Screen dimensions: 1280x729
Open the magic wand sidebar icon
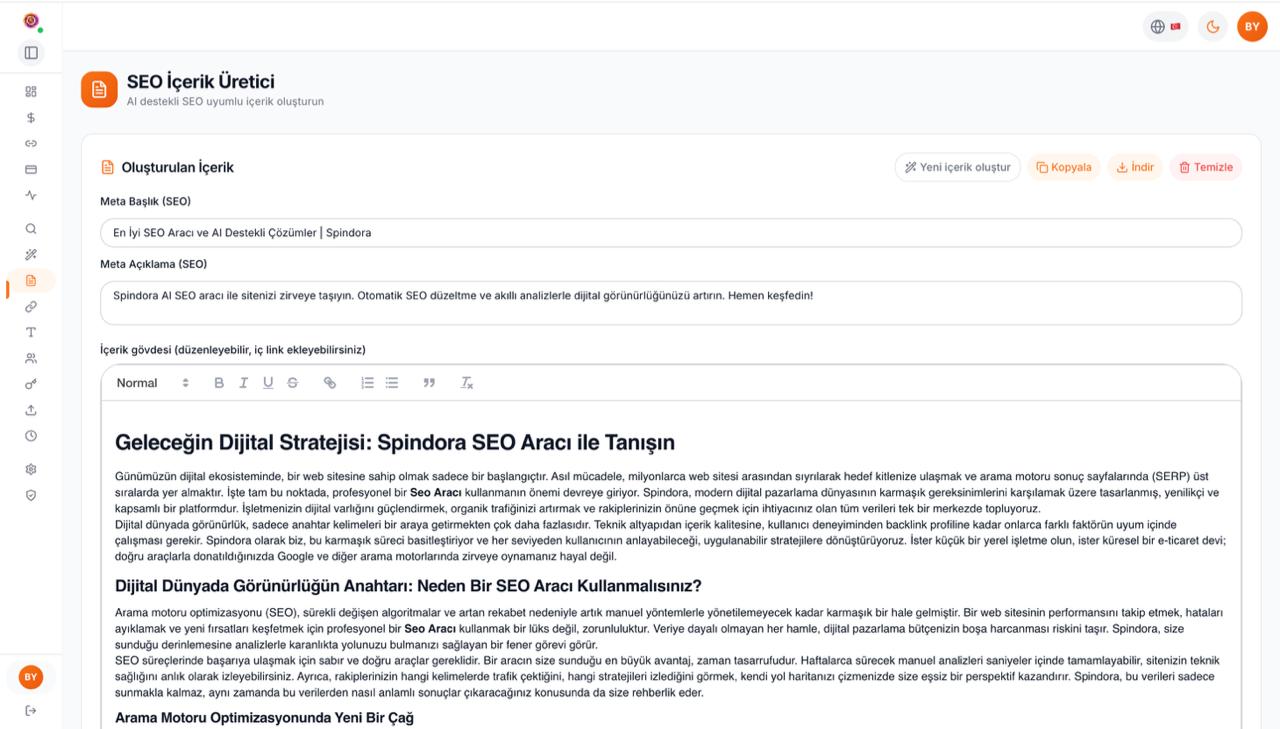pyautogui.click(x=31, y=255)
